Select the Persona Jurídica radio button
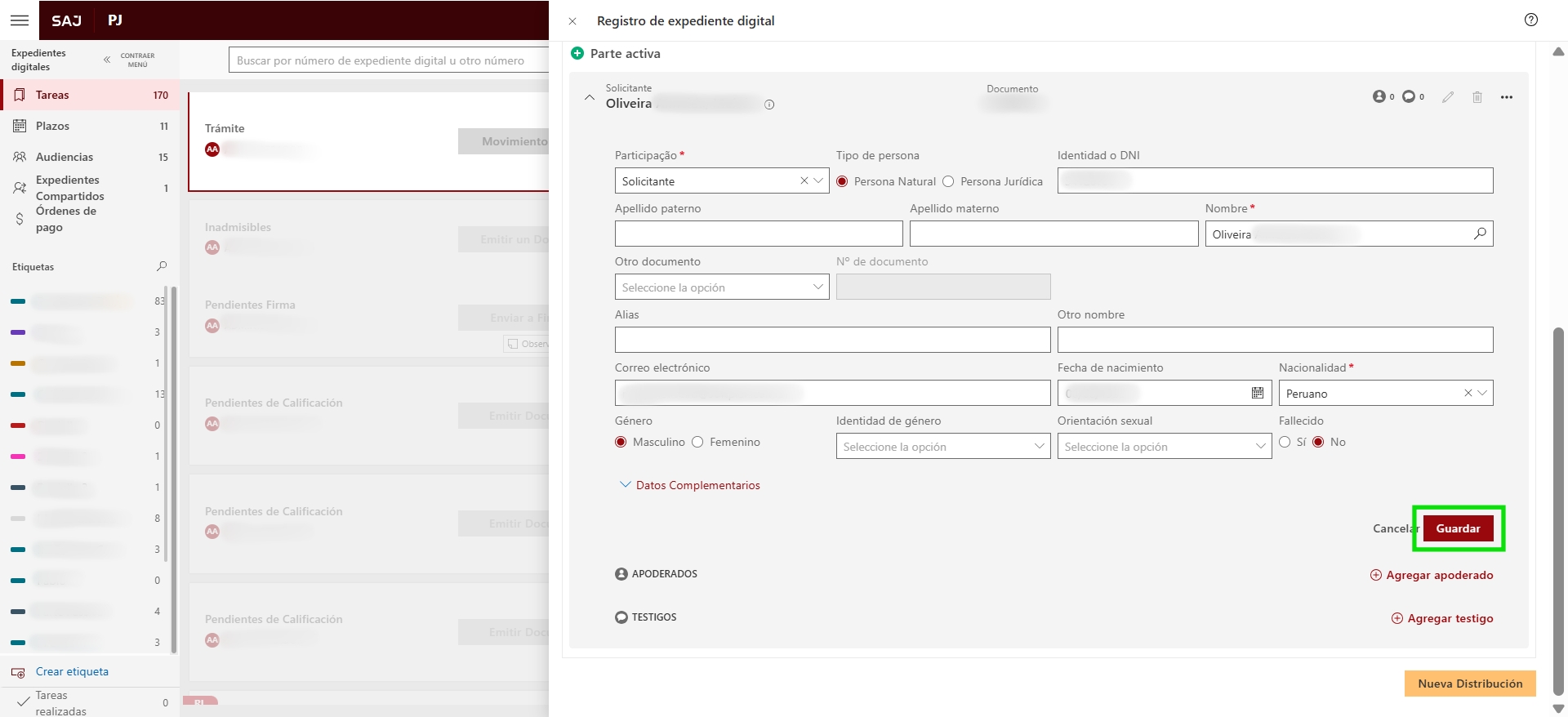Screen dimensions: 1568x717 (x=948, y=181)
